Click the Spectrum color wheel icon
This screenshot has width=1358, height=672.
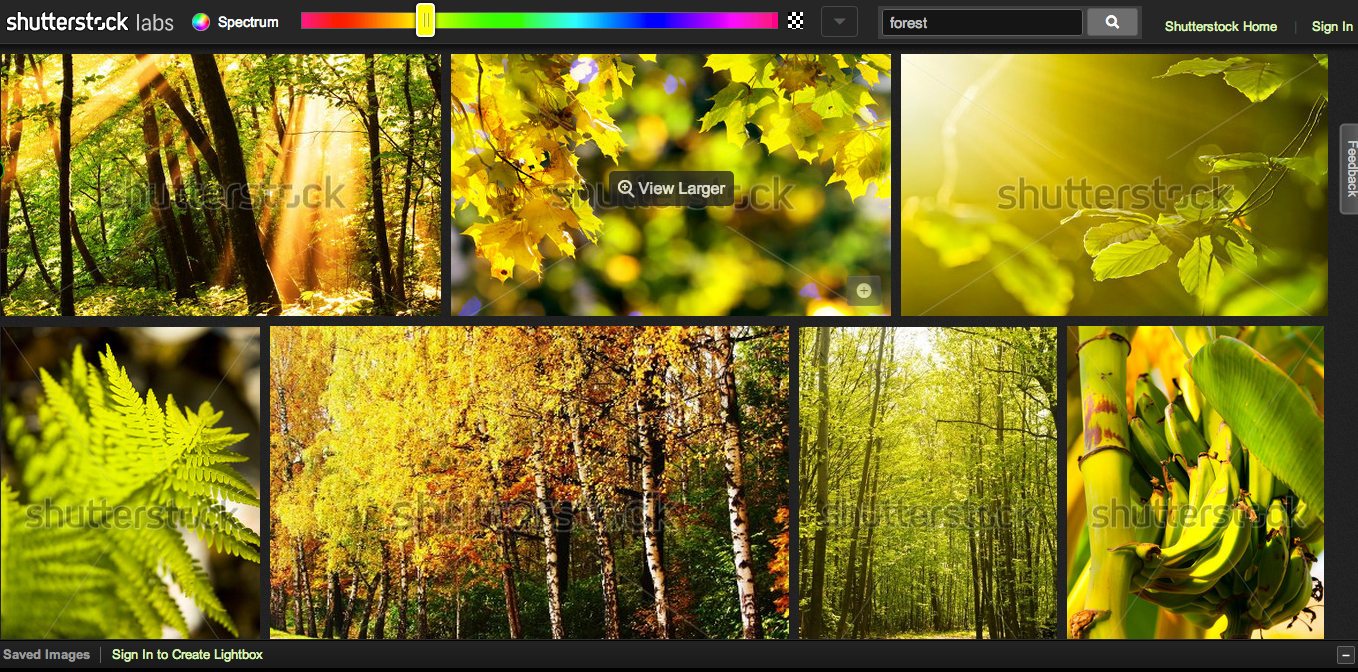point(201,22)
